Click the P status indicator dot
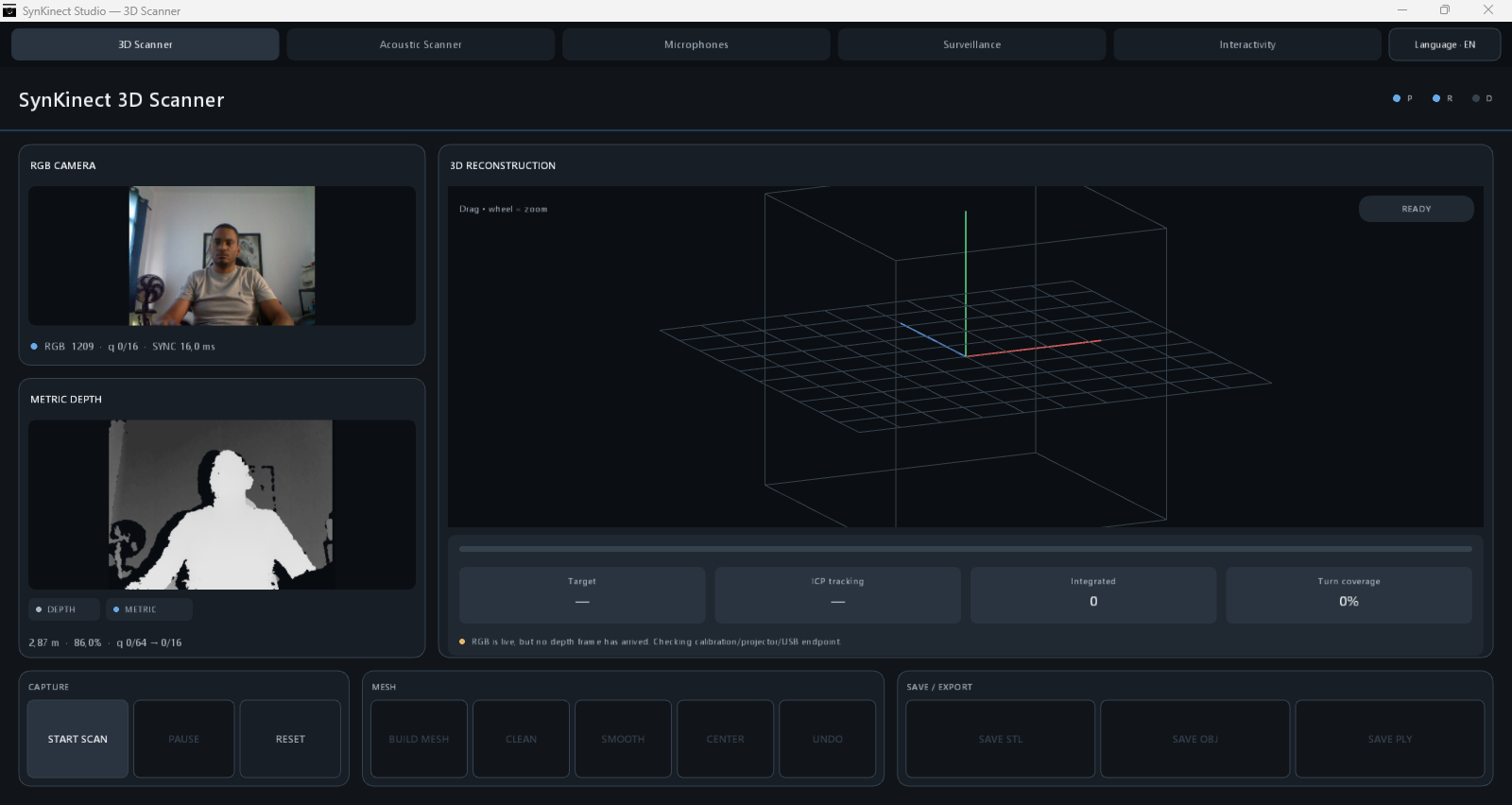This screenshot has height=805, width=1512. click(1397, 98)
